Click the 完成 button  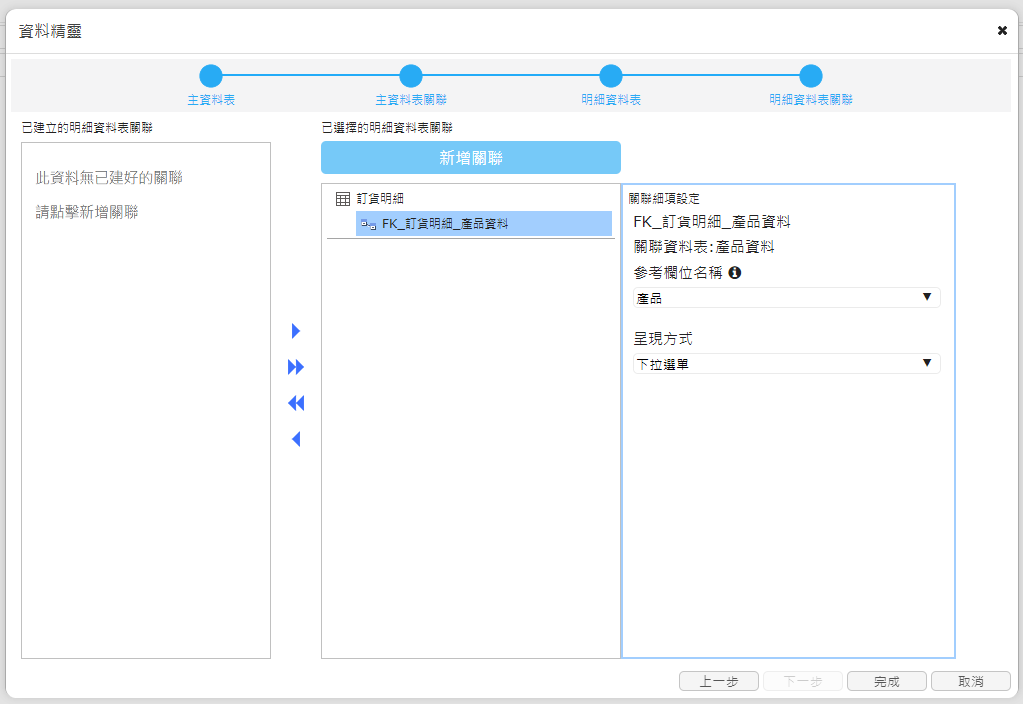(887, 681)
